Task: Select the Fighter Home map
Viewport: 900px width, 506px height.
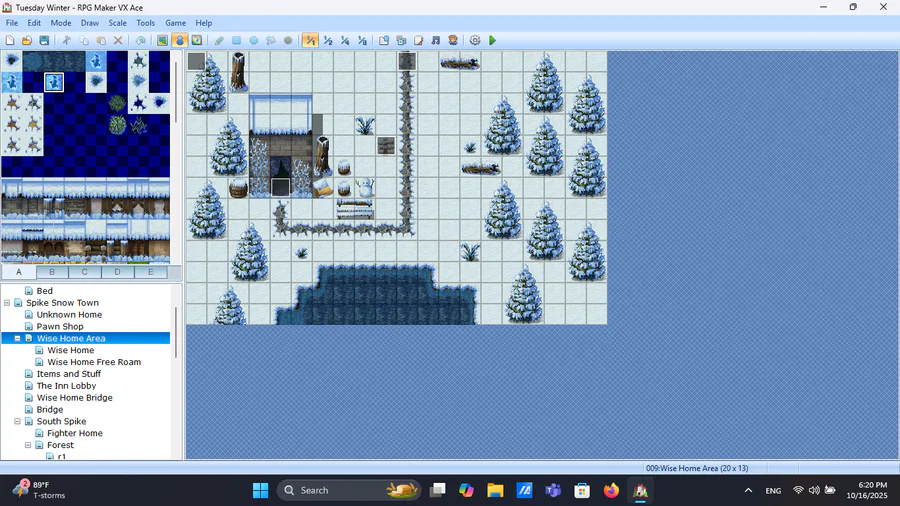Action: (75, 433)
